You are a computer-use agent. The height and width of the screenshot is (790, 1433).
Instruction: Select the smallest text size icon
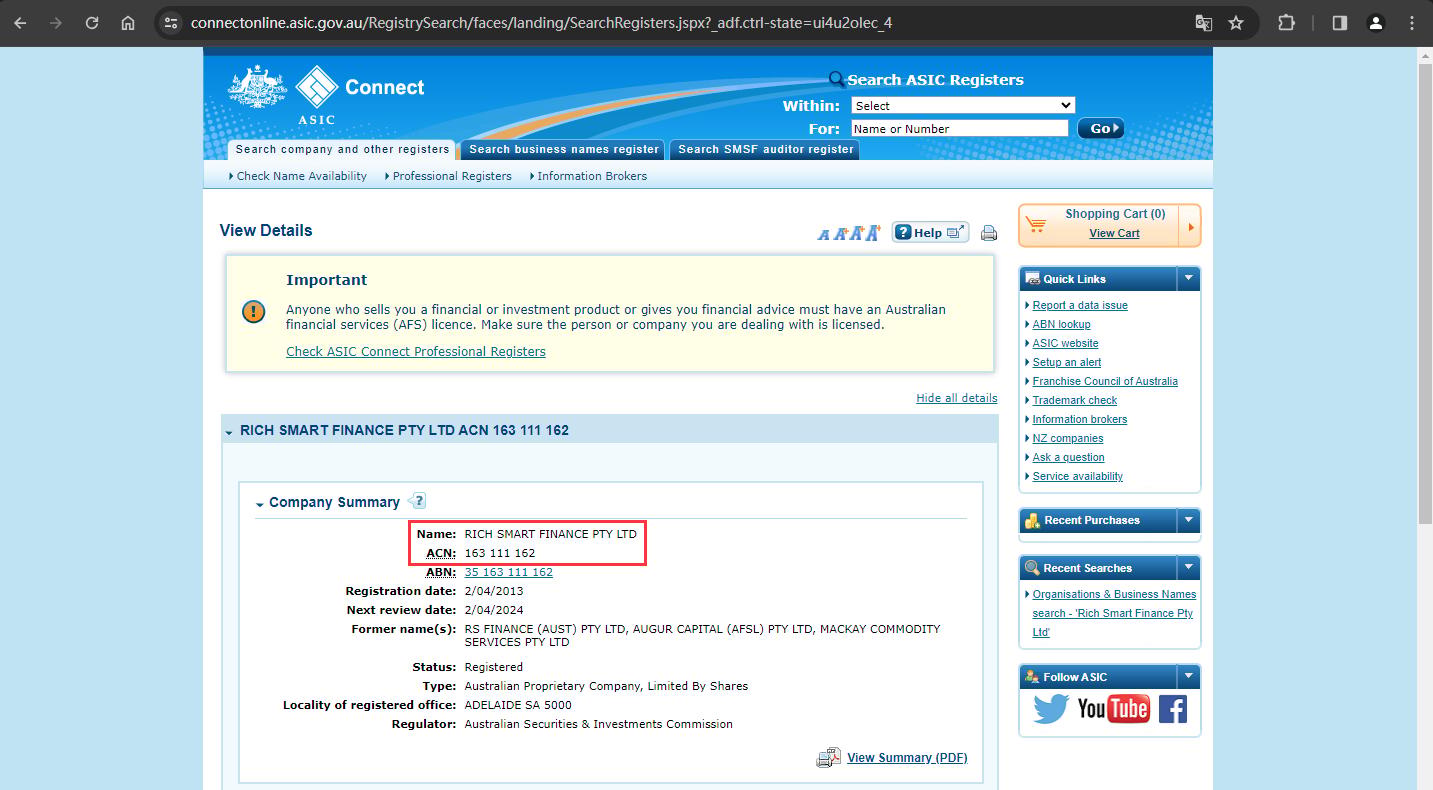[823, 234]
